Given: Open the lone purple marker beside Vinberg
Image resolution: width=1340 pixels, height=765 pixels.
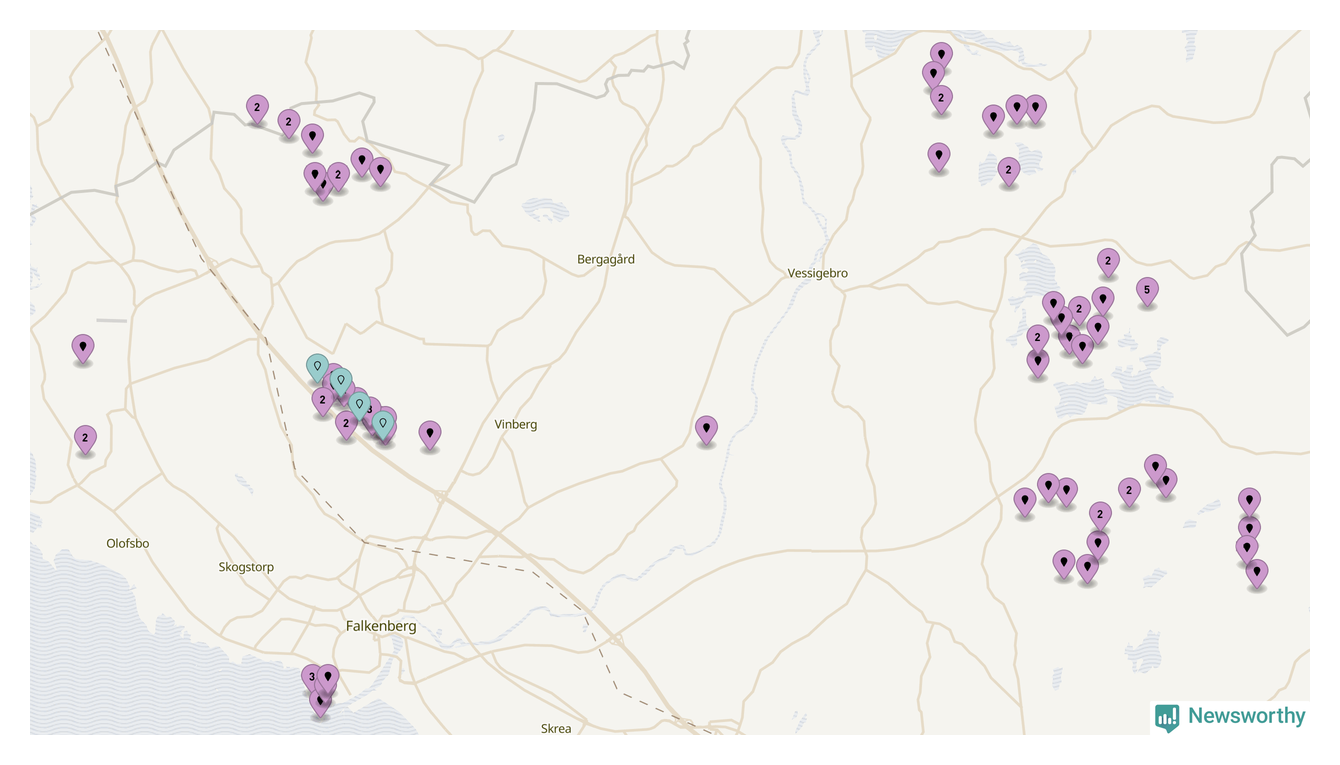Looking at the screenshot, I should point(430,435).
